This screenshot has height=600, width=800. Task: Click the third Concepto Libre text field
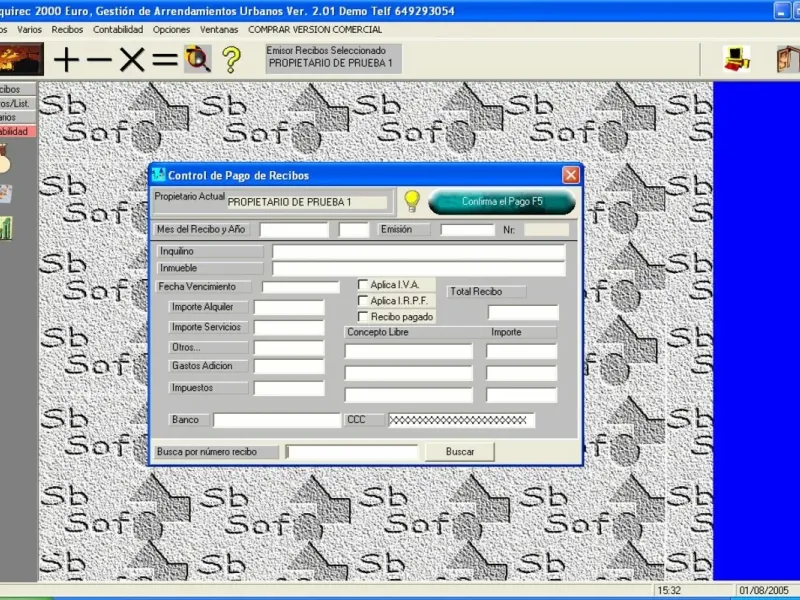point(409,394)
